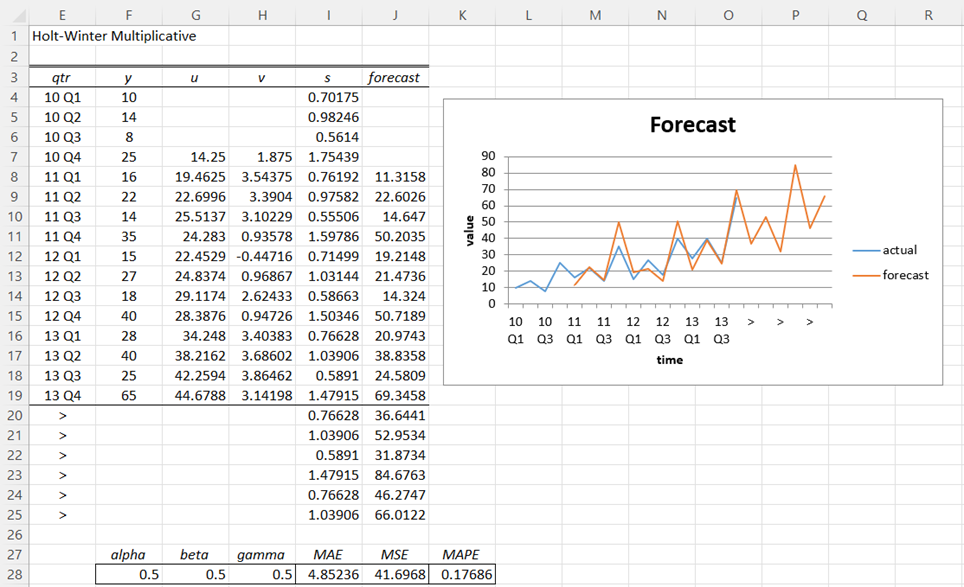The height and width of the screenshot is (587, 964).
Task: Select cell containing 11 Q3
Action: pos(62,216)
